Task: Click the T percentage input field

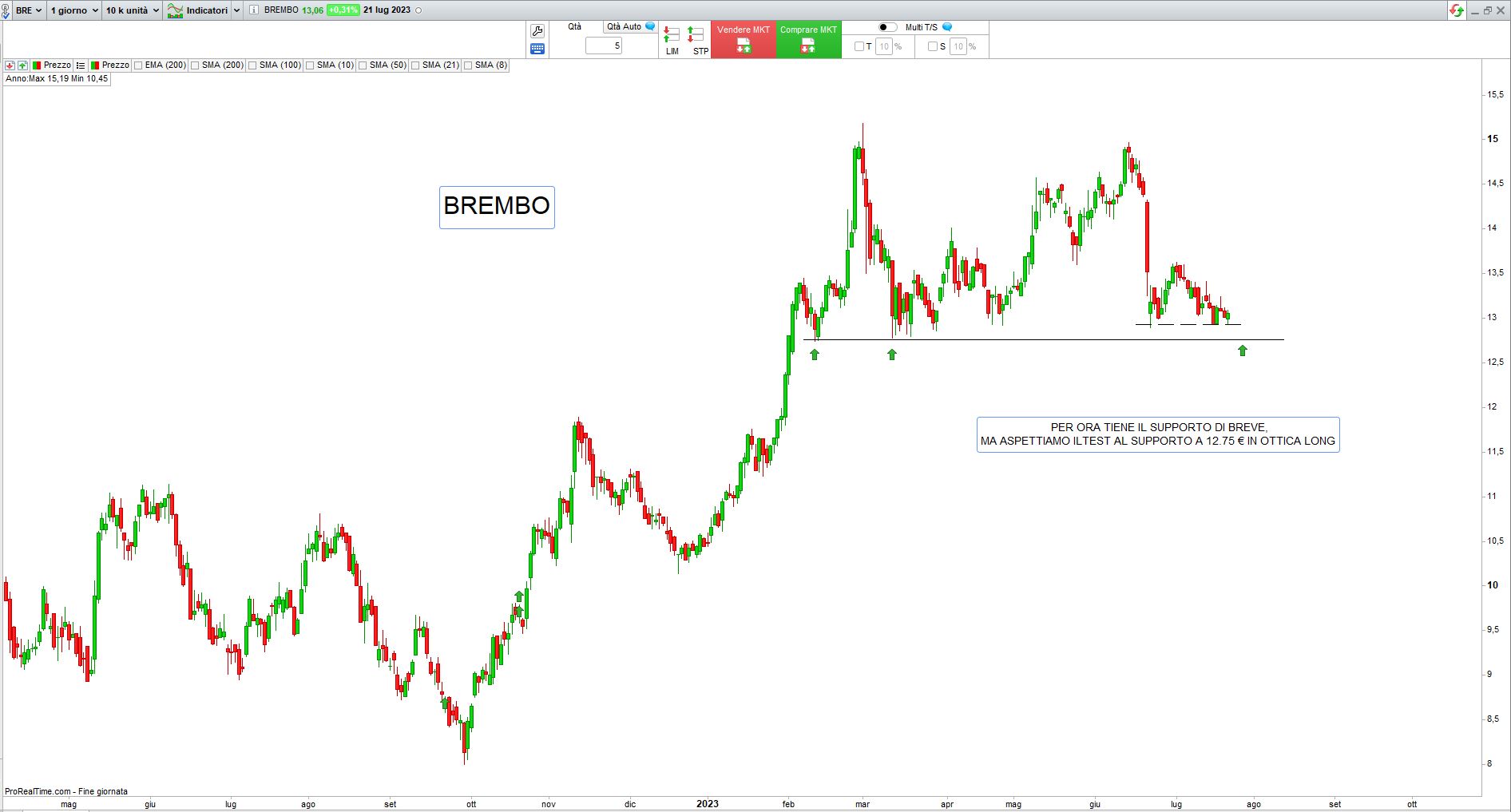Action: (884, 46)
